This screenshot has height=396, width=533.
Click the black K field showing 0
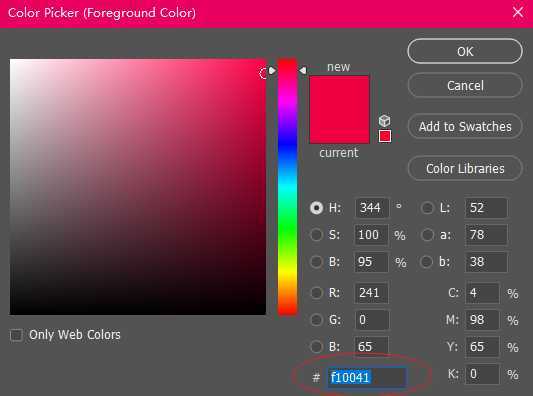(x=482, y=374)
